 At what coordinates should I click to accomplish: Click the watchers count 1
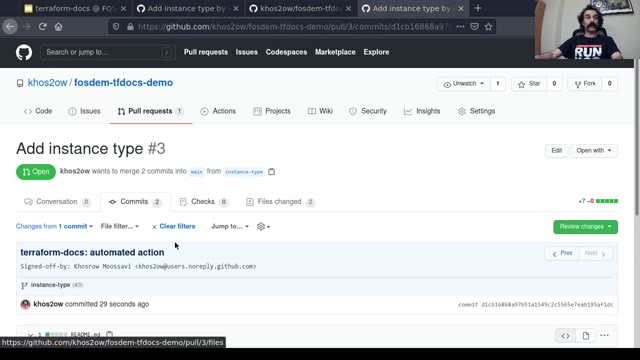coord(498,84)
